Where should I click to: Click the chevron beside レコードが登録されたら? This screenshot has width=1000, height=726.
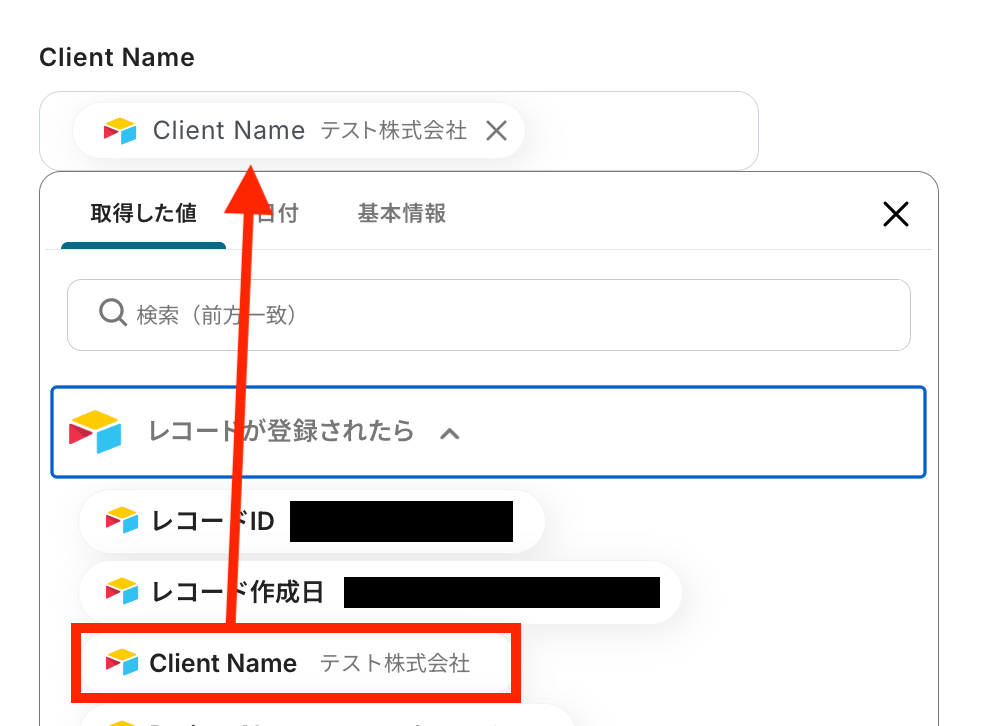[450, 434]
